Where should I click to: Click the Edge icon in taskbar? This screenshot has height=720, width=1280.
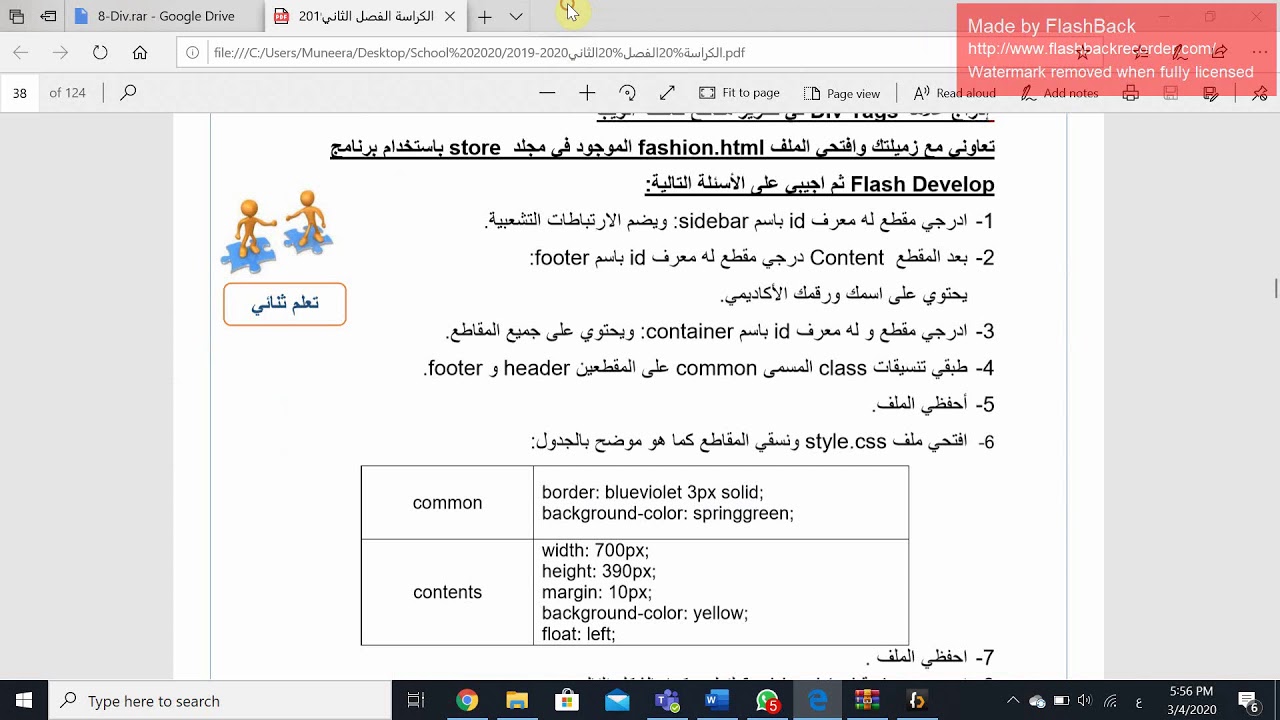[x=817, y=701]
